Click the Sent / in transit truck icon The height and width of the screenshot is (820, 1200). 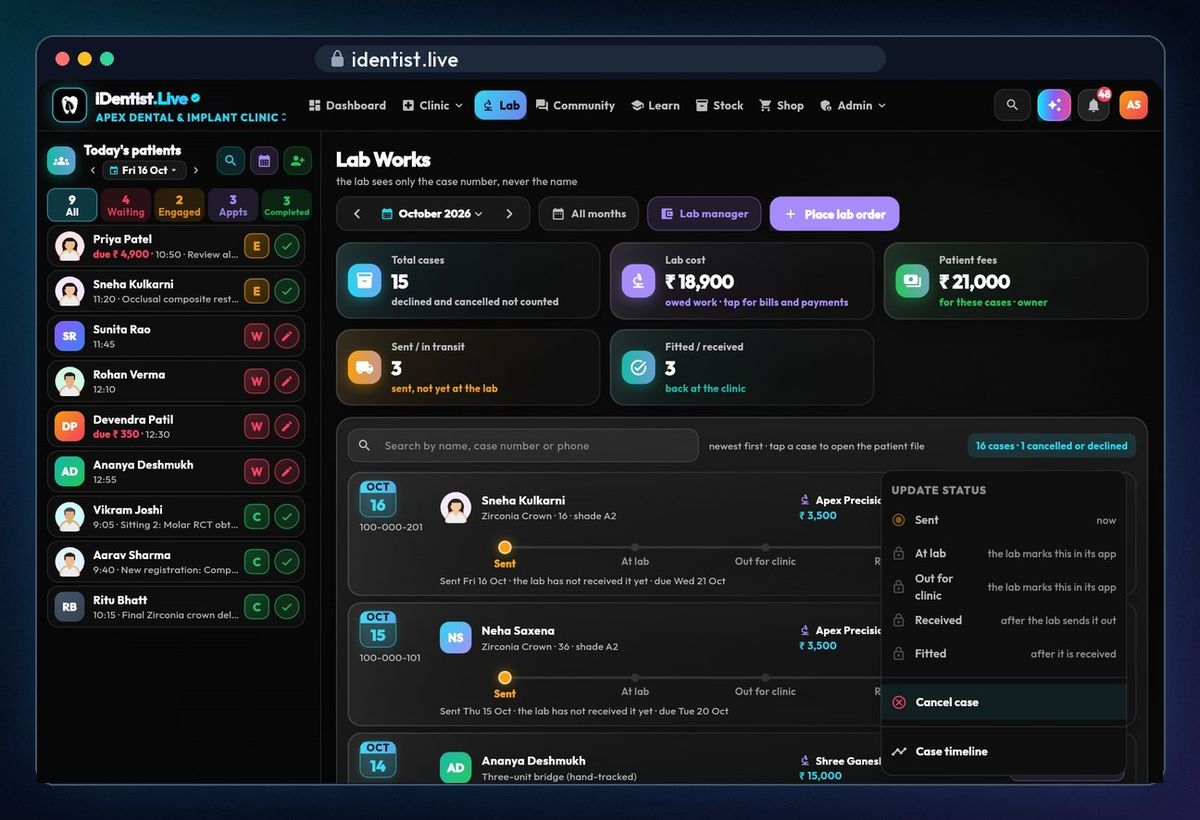(364, 367)
